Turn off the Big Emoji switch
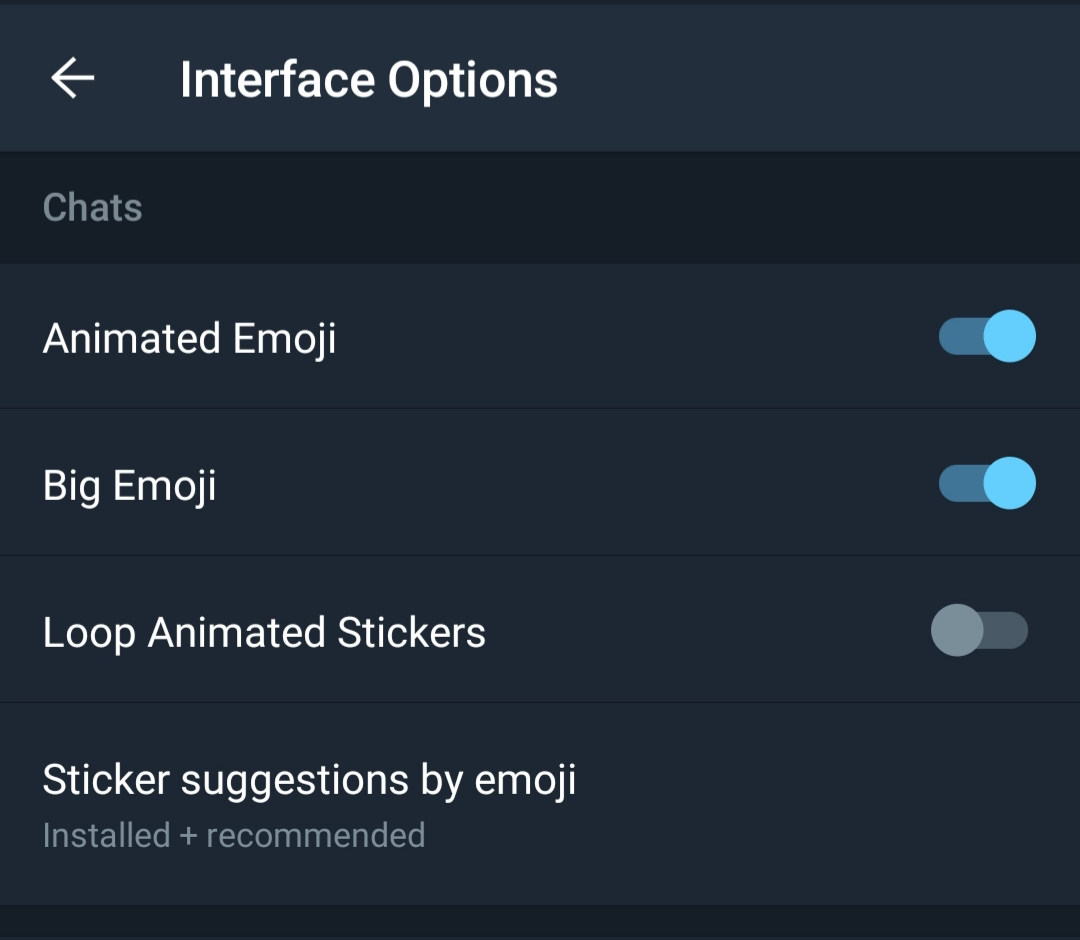1080x940 pixels. [x=987, y=484]
